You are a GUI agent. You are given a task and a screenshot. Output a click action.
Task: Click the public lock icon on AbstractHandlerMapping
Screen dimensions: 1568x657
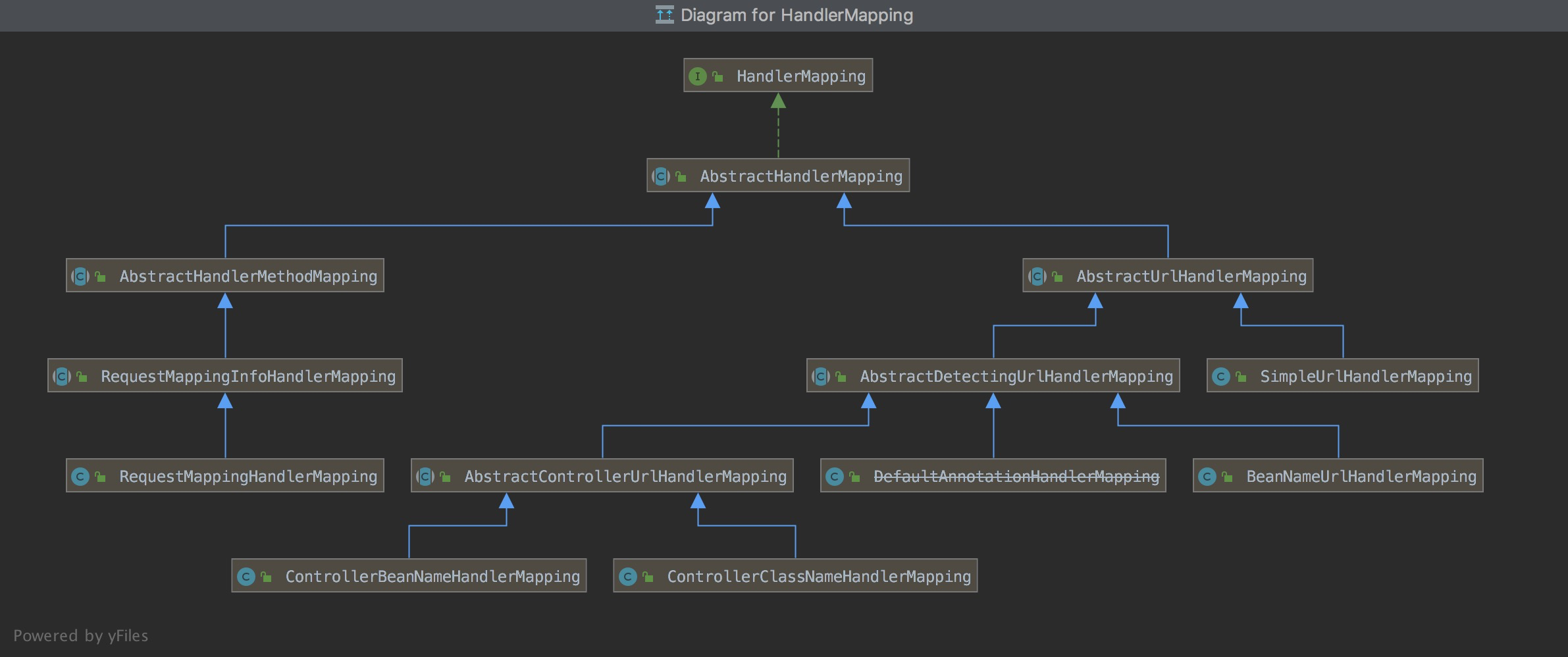pyautogui.click(x=681, y=176)
